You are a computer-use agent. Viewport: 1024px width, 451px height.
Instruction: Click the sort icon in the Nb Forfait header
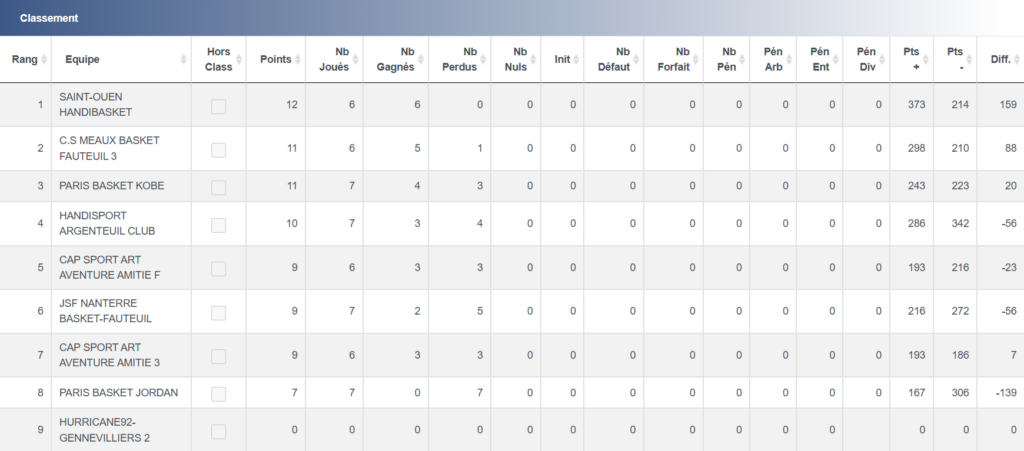coord(696,60)
